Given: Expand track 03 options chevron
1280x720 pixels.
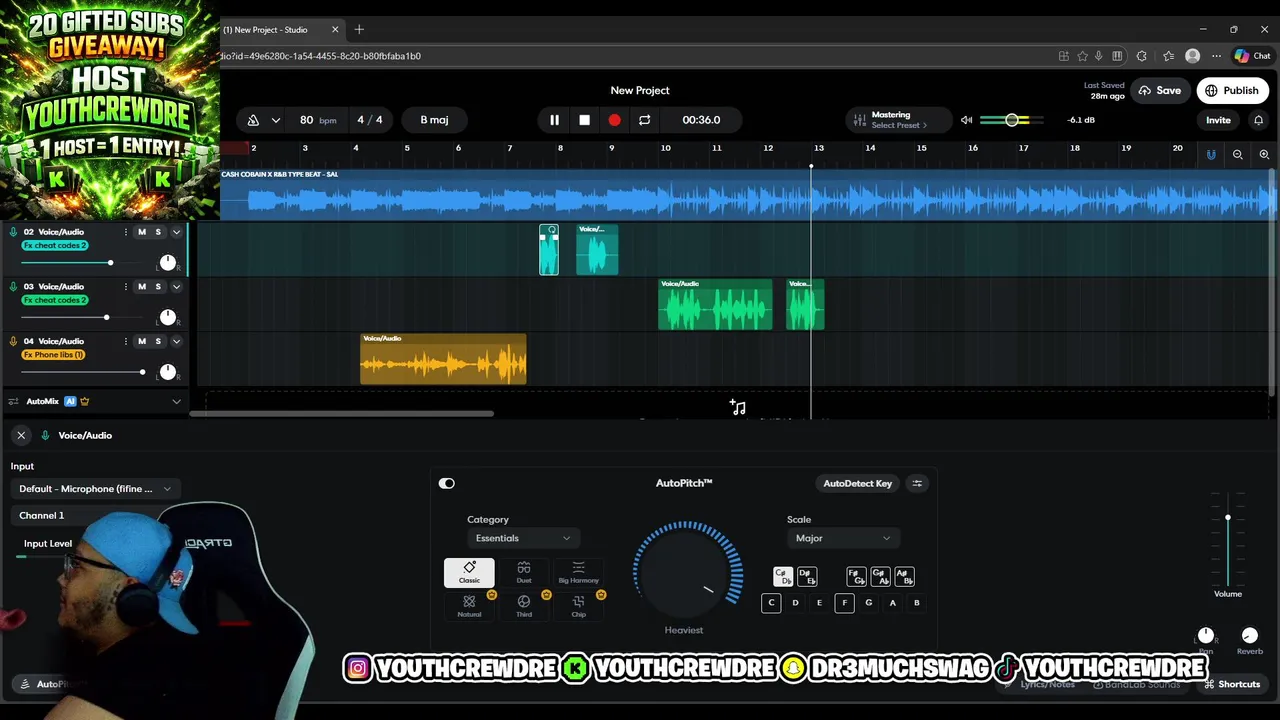Looking at the screenshot, I should 176,287.
